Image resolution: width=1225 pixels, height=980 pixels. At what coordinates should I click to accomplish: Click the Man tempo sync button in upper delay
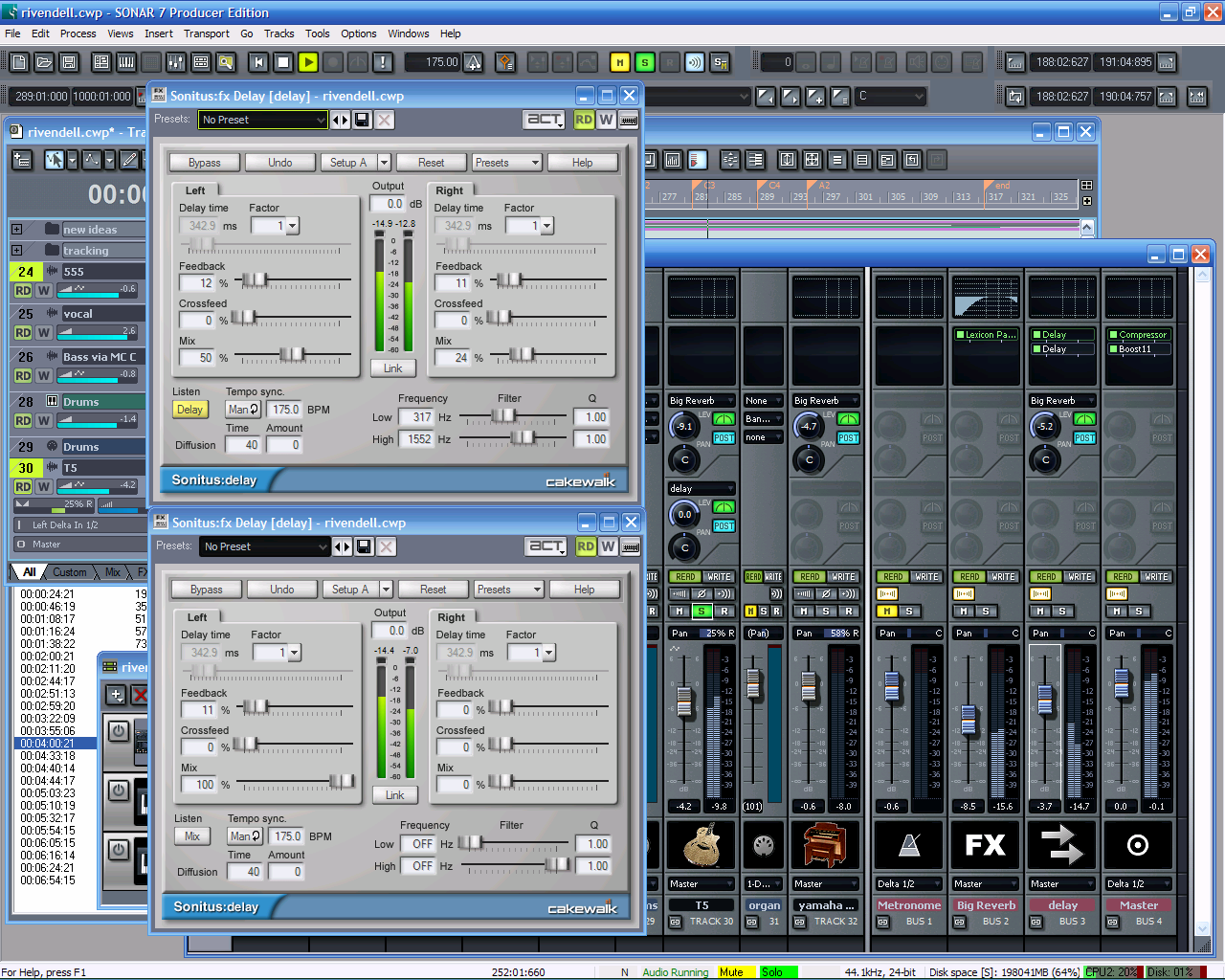244,410
